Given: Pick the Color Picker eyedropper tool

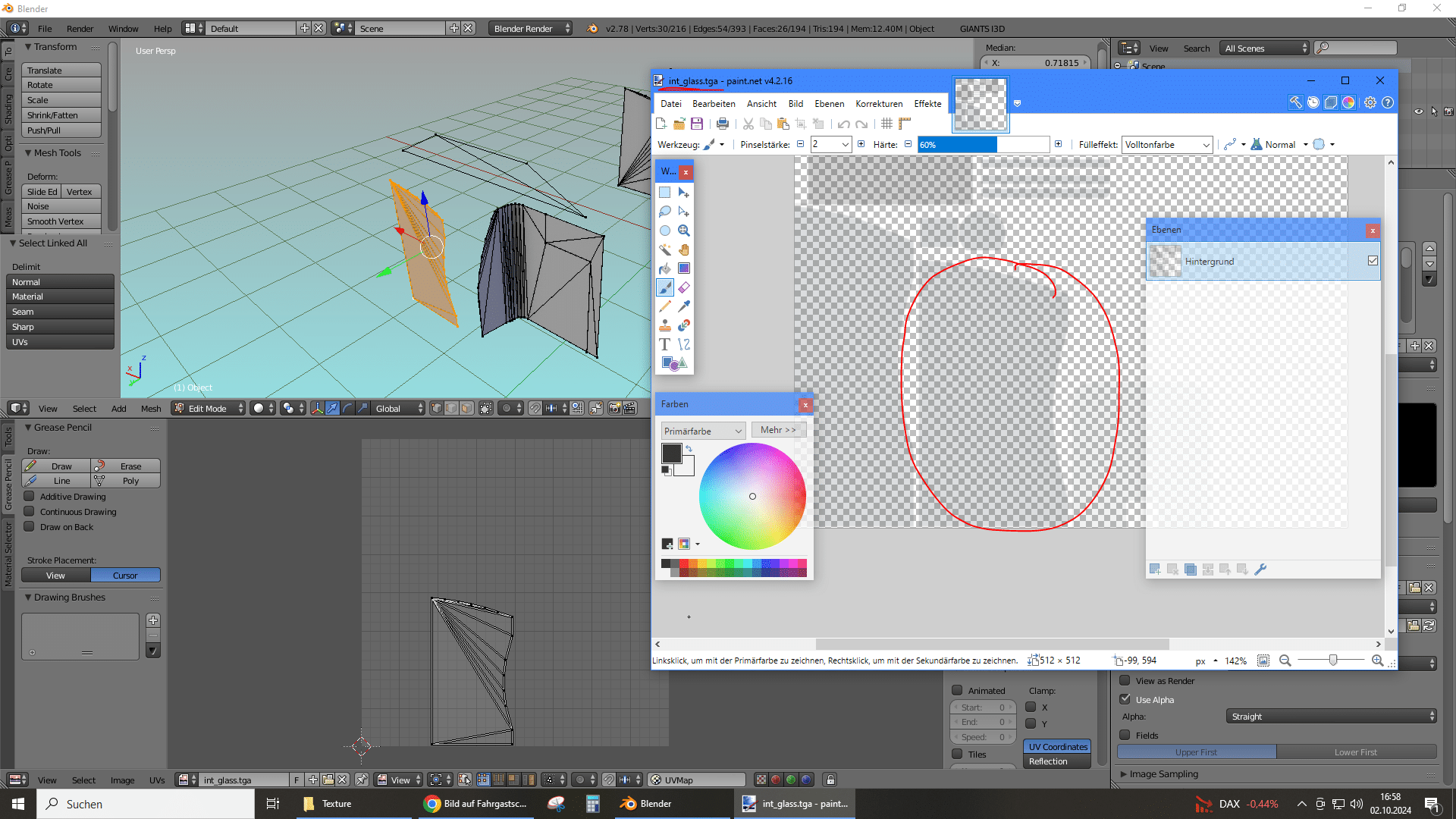Looking at the screenshot, I should coord(684,306).
